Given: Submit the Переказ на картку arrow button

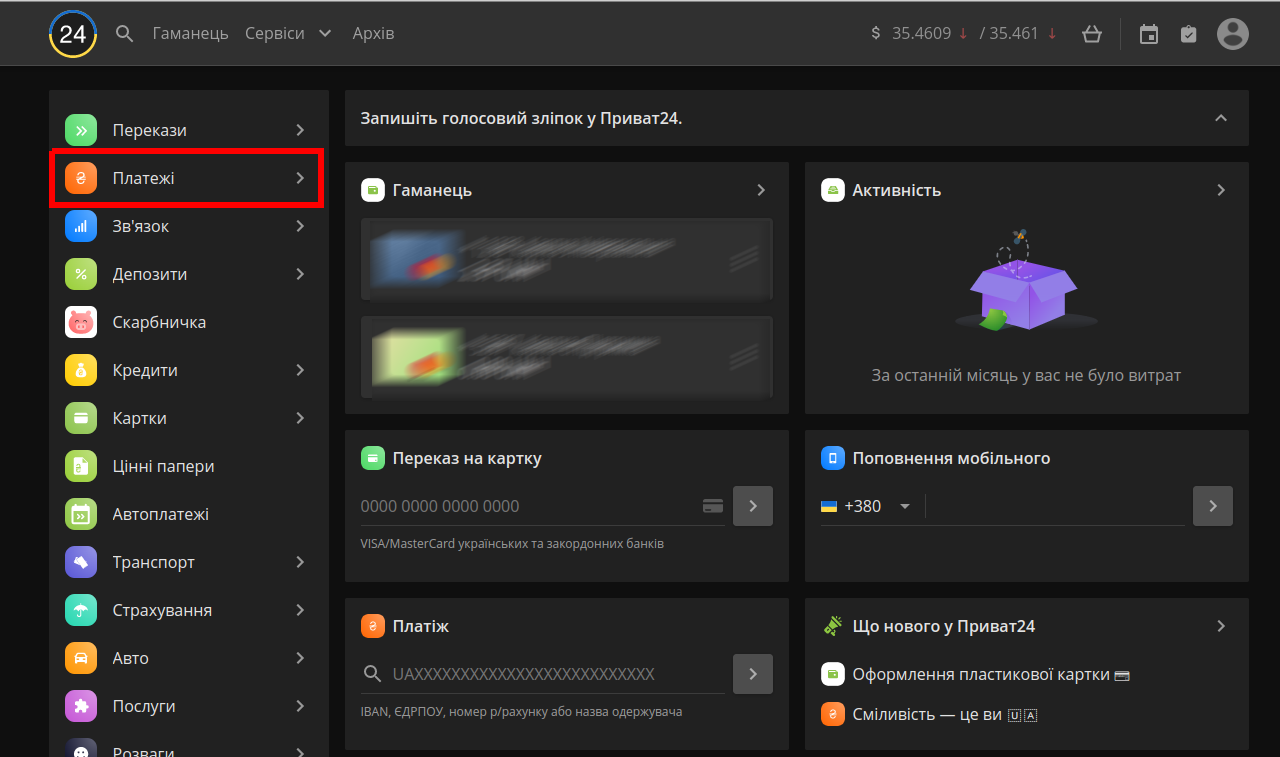Looking at the screenshot, I should pyautogui.click(x=753, y=506).
